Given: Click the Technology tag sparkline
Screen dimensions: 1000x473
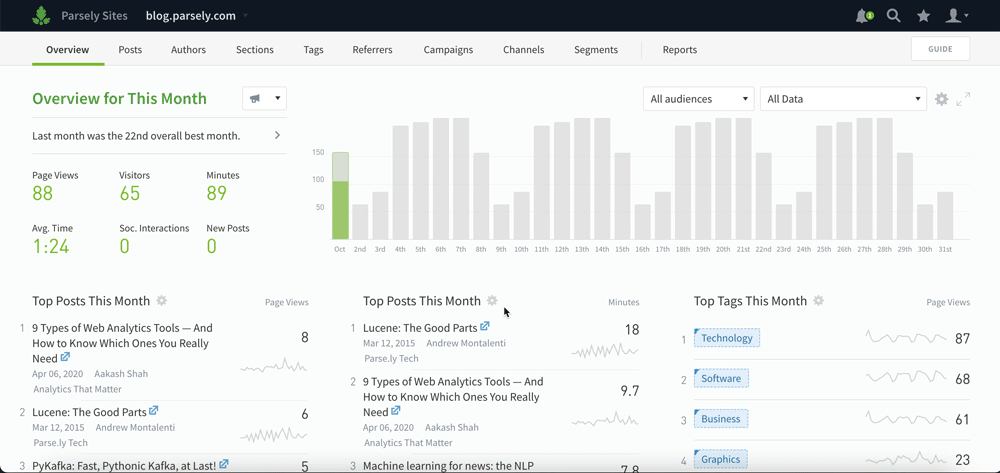Looking at the screenshot, I should click(x=906, y=338).
